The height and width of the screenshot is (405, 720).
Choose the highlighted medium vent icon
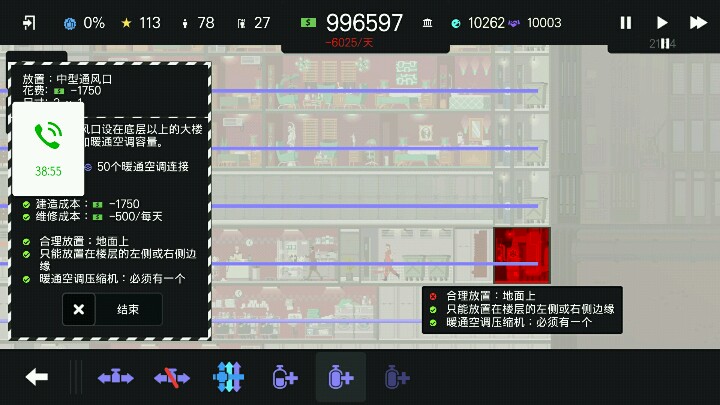(x=341, y=377)
